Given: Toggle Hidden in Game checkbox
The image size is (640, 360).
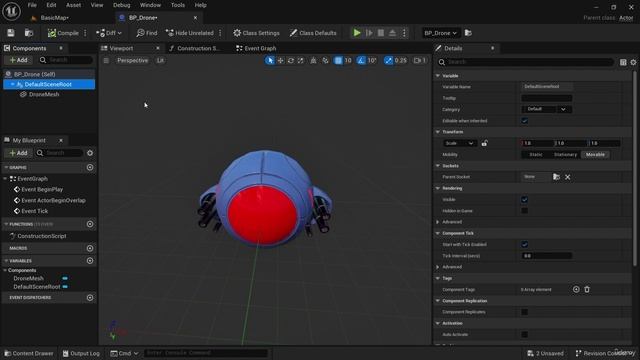Looking at the screenshot, I should pos(524,211).
